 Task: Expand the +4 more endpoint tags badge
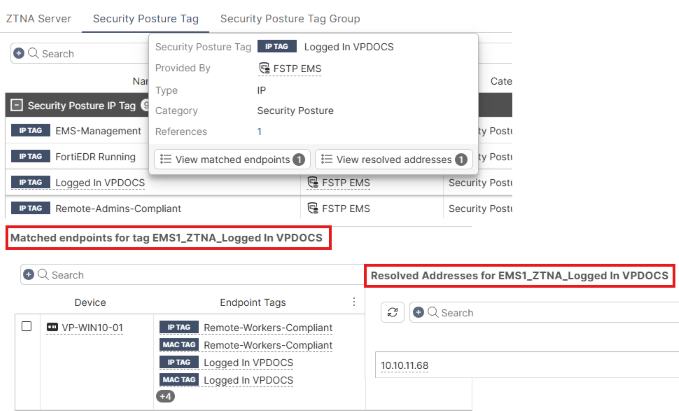click(166, 397)
